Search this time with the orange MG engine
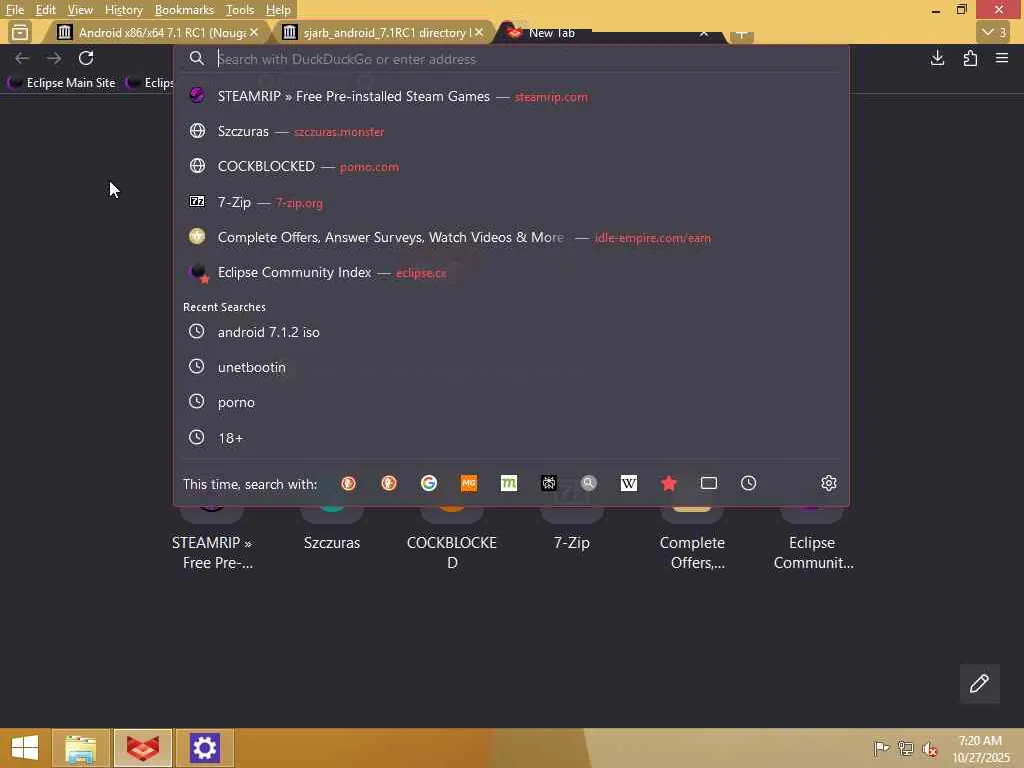Screen dimensions: 1024x768 (x=469, y=483)
